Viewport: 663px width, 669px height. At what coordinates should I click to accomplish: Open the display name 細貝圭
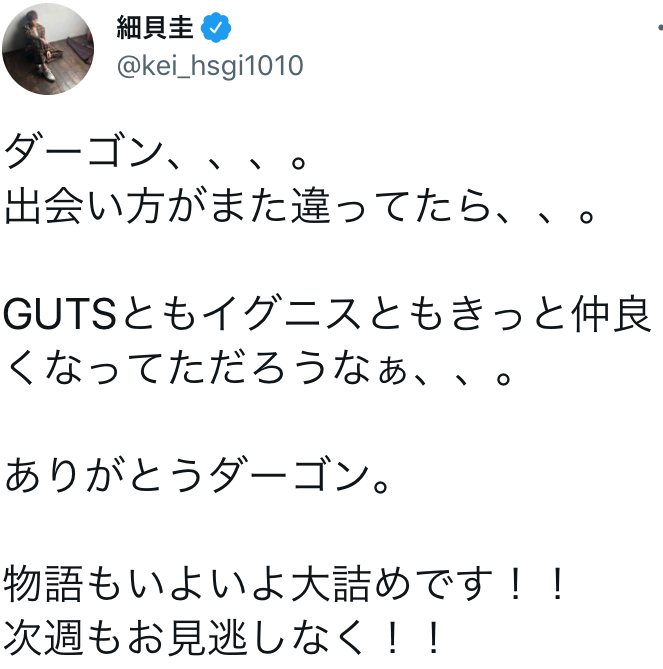point(155,27)
